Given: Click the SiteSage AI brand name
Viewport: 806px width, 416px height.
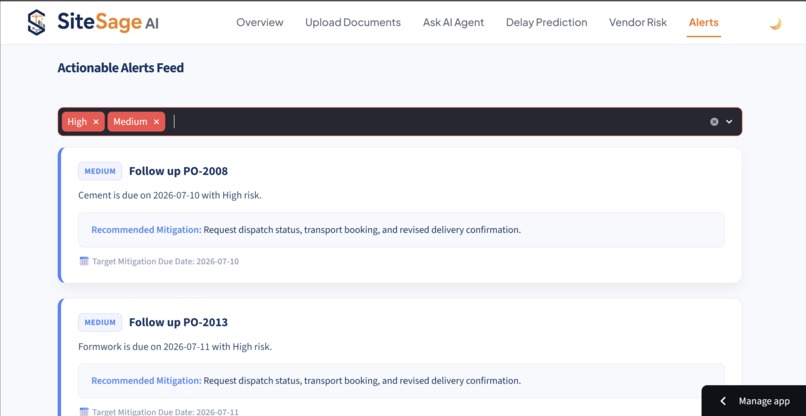Looking at the screenshot, I should click(108, 22).
